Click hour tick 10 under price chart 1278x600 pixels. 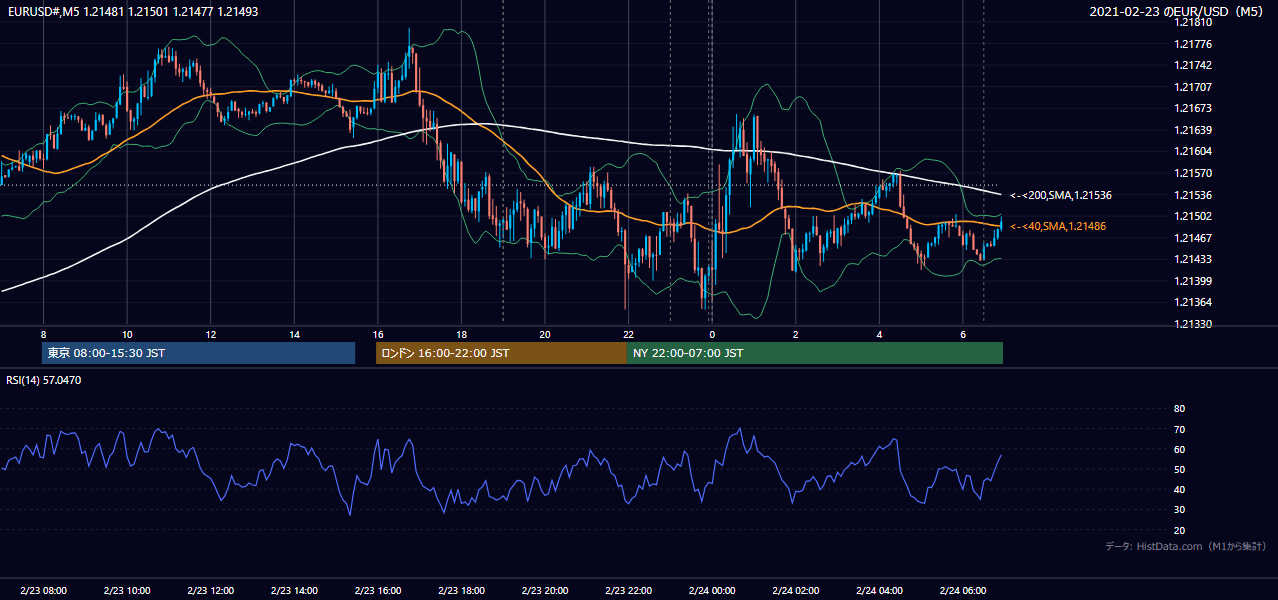pyautogui.click(x=127, y=334)
